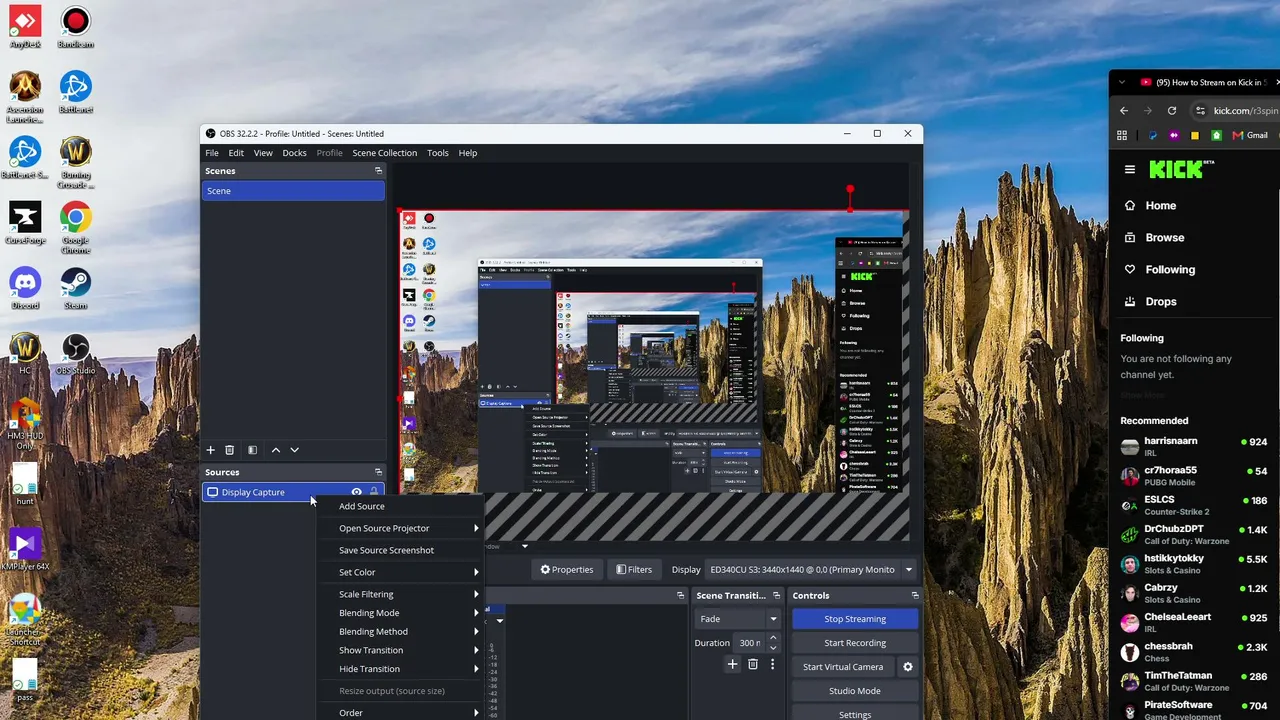
Task: Open the chessbrah recommended channel
Action: click(x=1195, y=652)
